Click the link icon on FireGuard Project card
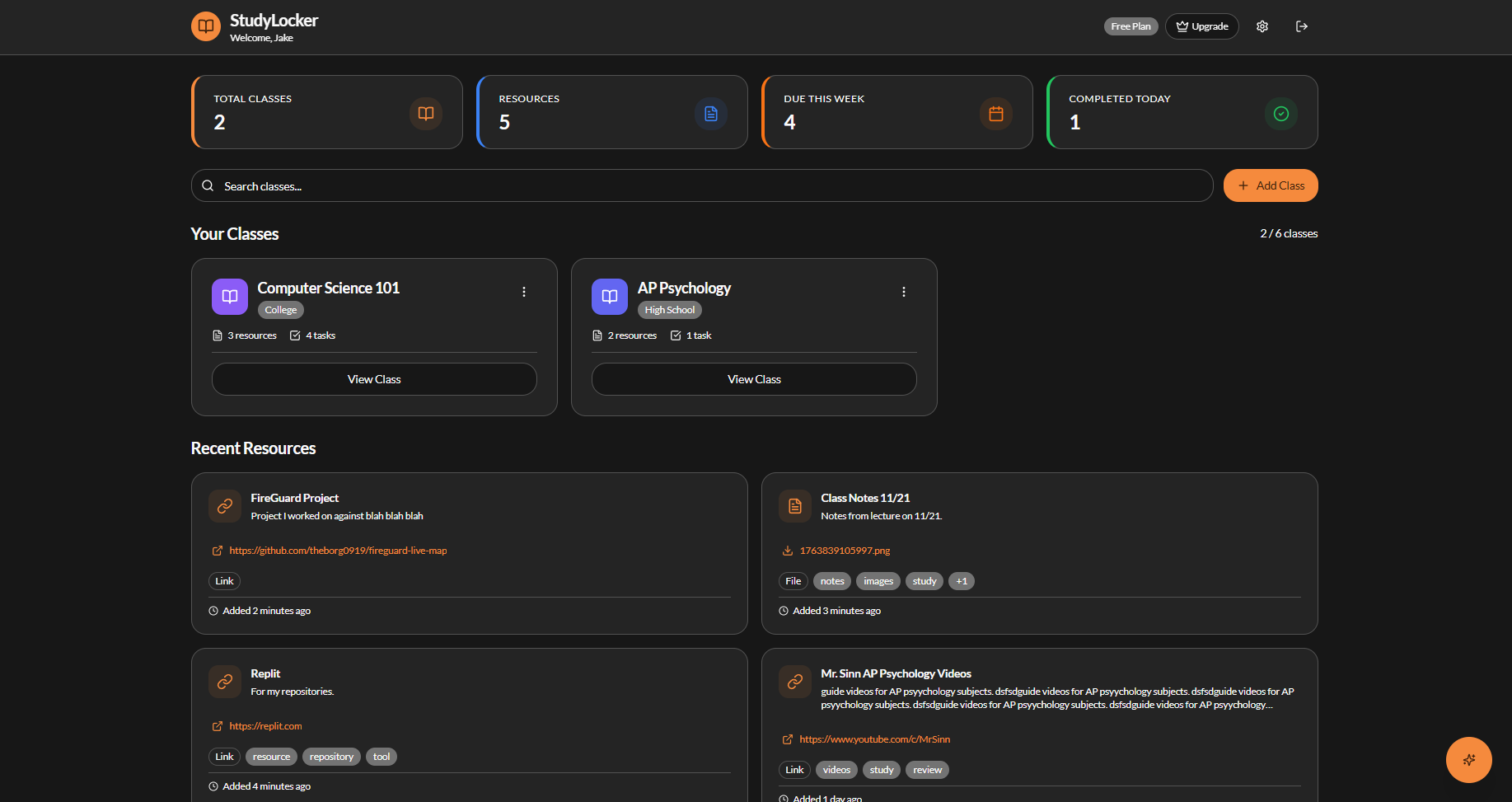Viewport: 1512px width, 802px height. click(x=224, y=505)
